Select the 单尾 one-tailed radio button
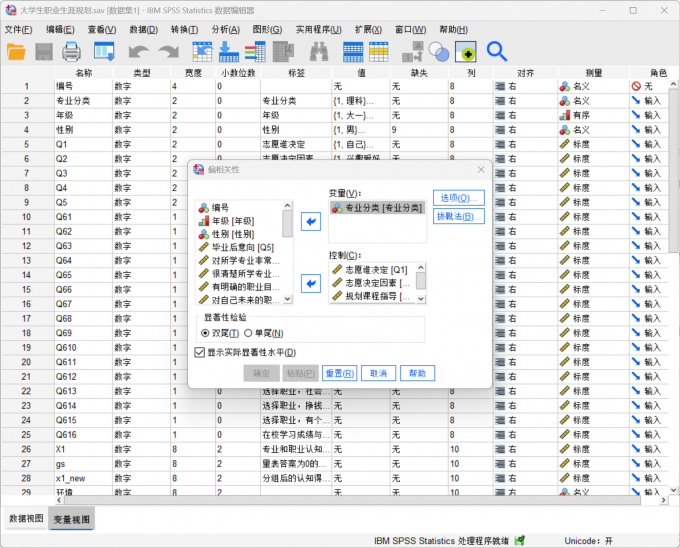This screenshot has height=548, width=680. (x=248, y=333)
